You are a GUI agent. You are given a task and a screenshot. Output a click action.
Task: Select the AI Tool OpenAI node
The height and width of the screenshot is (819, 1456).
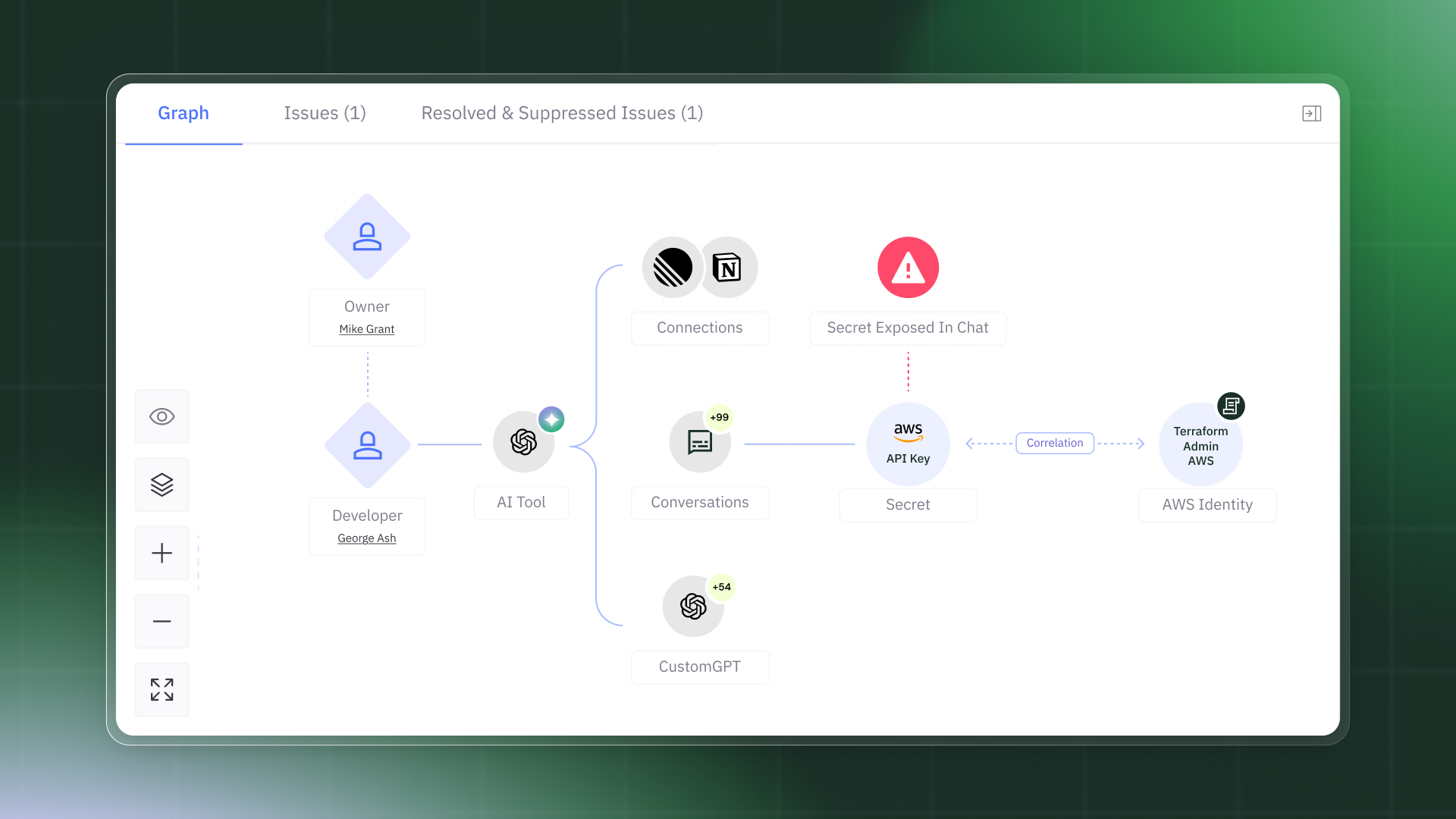[523, 442]
